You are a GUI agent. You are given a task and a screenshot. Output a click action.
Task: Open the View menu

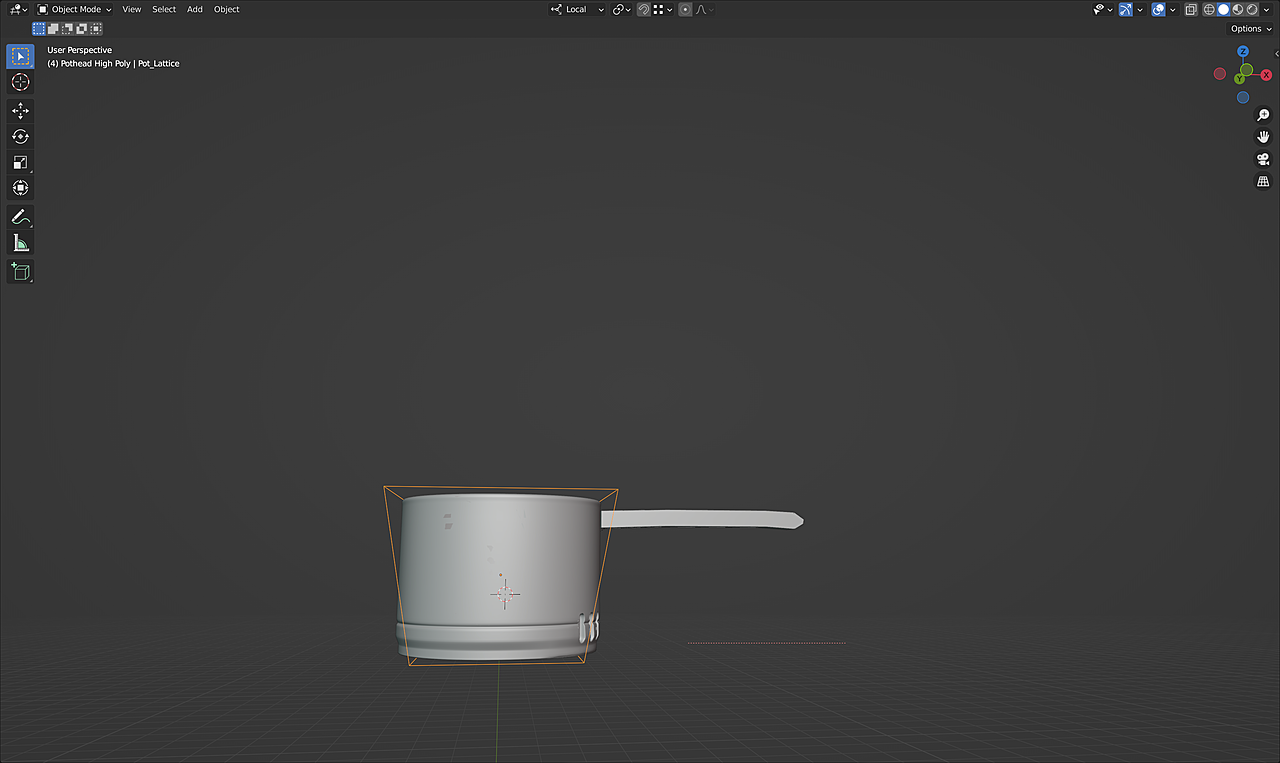click(132, 9)
